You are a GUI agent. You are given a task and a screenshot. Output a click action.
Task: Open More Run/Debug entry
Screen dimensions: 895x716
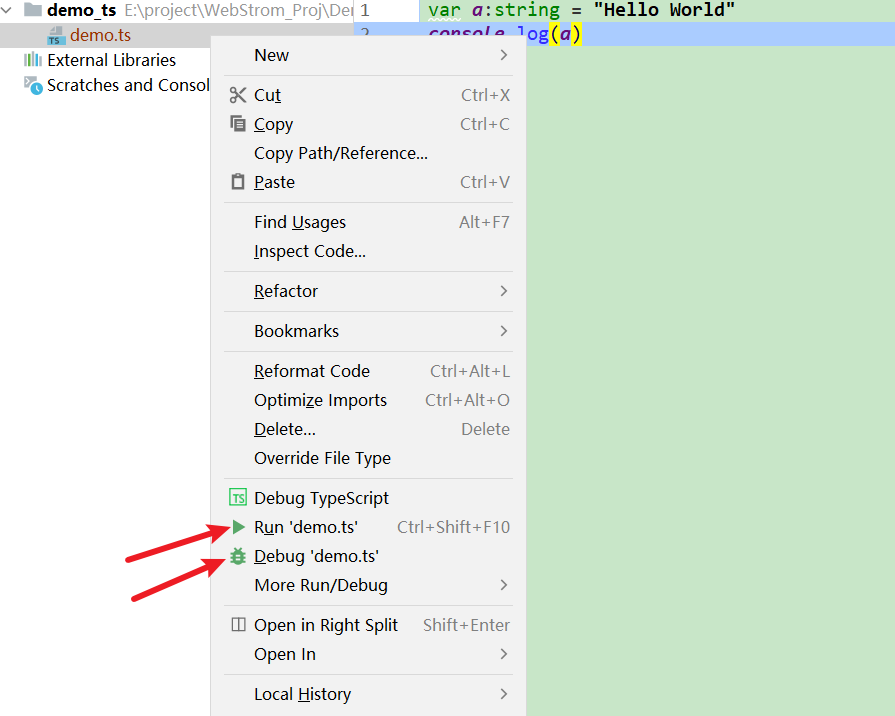tap(368, 585)
